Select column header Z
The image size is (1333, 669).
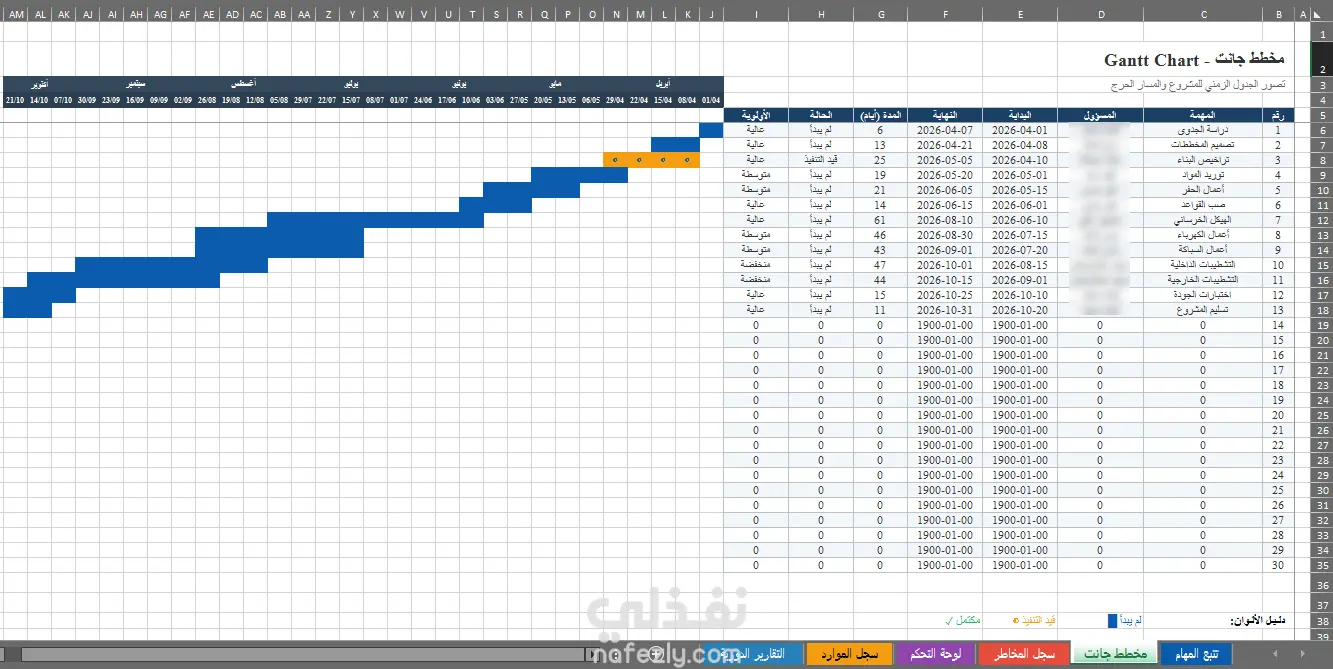(x=328, y=14)
